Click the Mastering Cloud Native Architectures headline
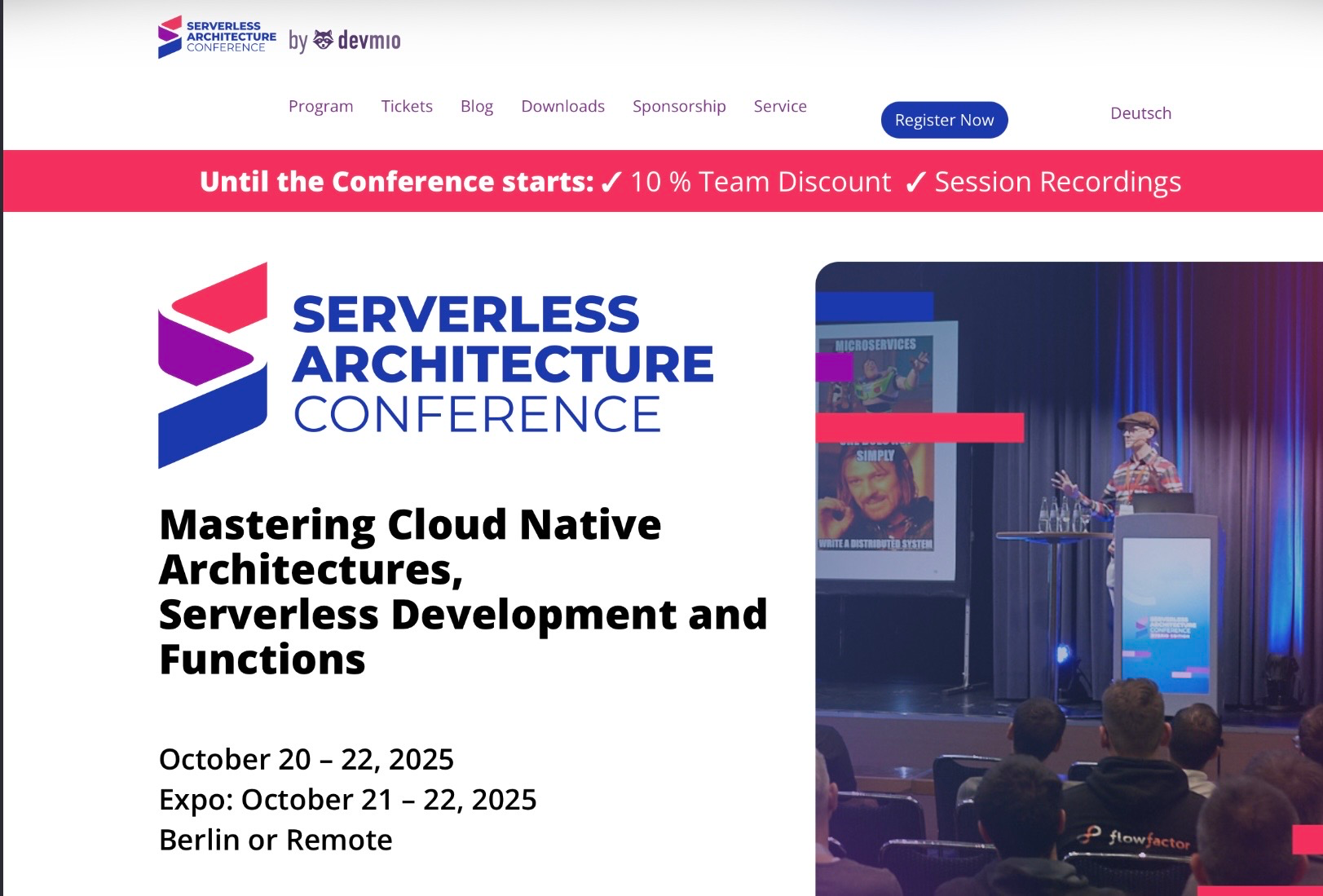The width and height of the screenshot is (1323, 896). coord(463,591)
